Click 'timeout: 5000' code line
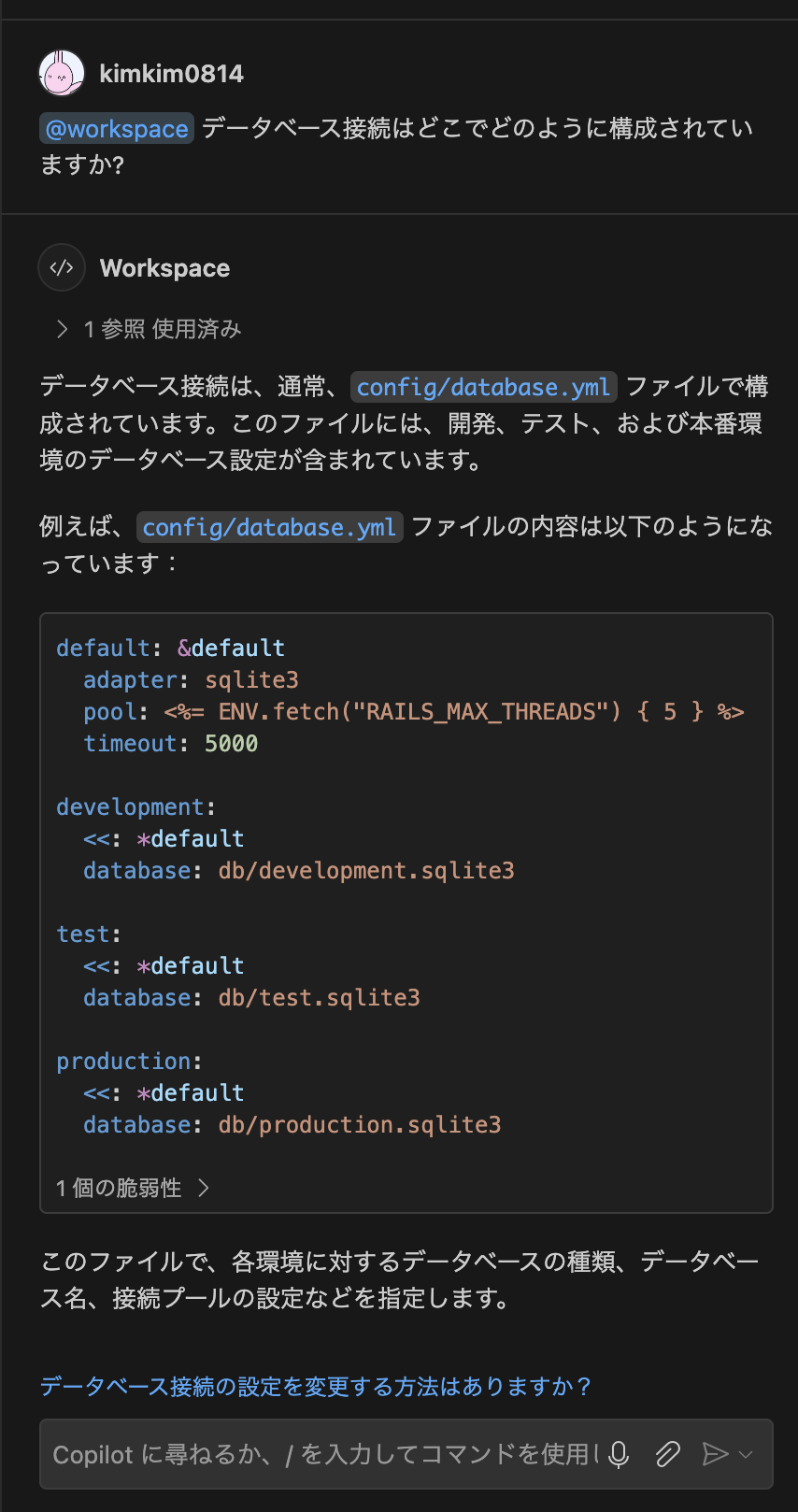This screenshot has width=798, height=1512. pos(171,744)
